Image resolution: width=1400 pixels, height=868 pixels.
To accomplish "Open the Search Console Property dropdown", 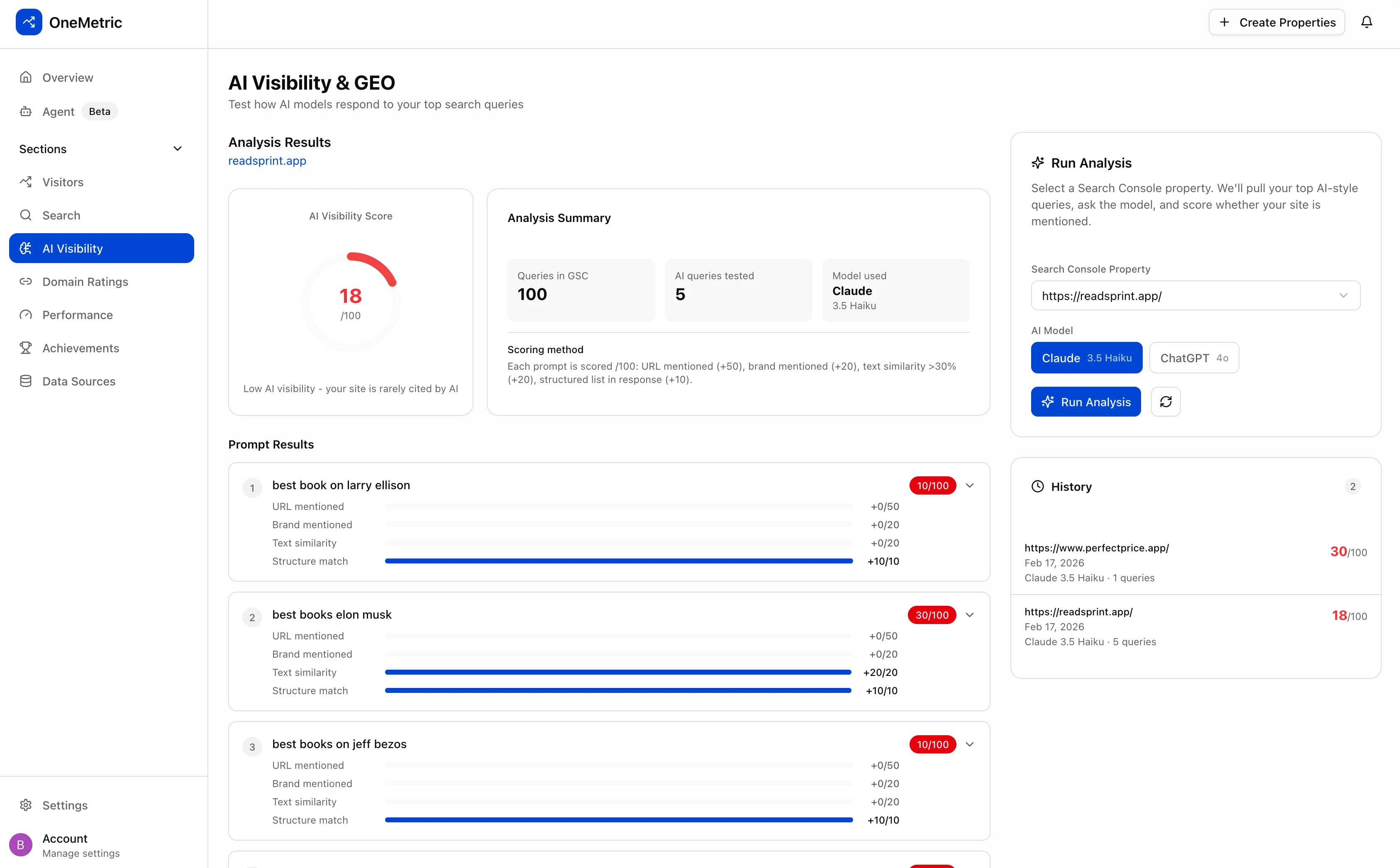I will (1195, 296).
